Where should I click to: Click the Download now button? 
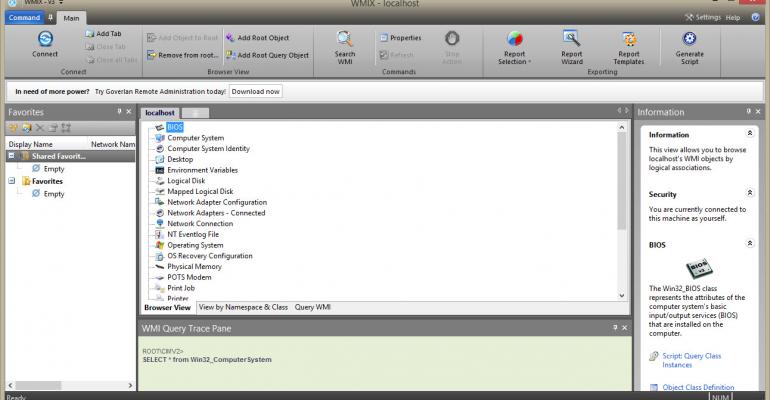255,91
